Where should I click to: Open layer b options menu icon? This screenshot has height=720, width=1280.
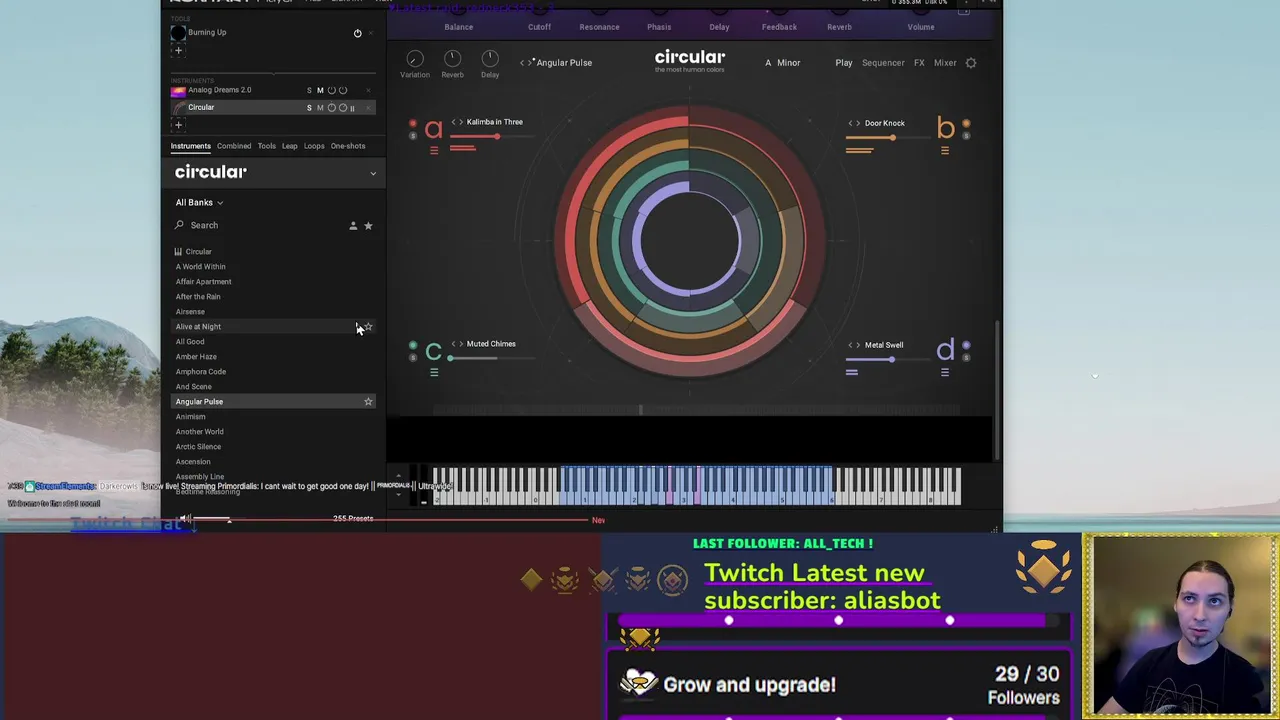[945, 151]
